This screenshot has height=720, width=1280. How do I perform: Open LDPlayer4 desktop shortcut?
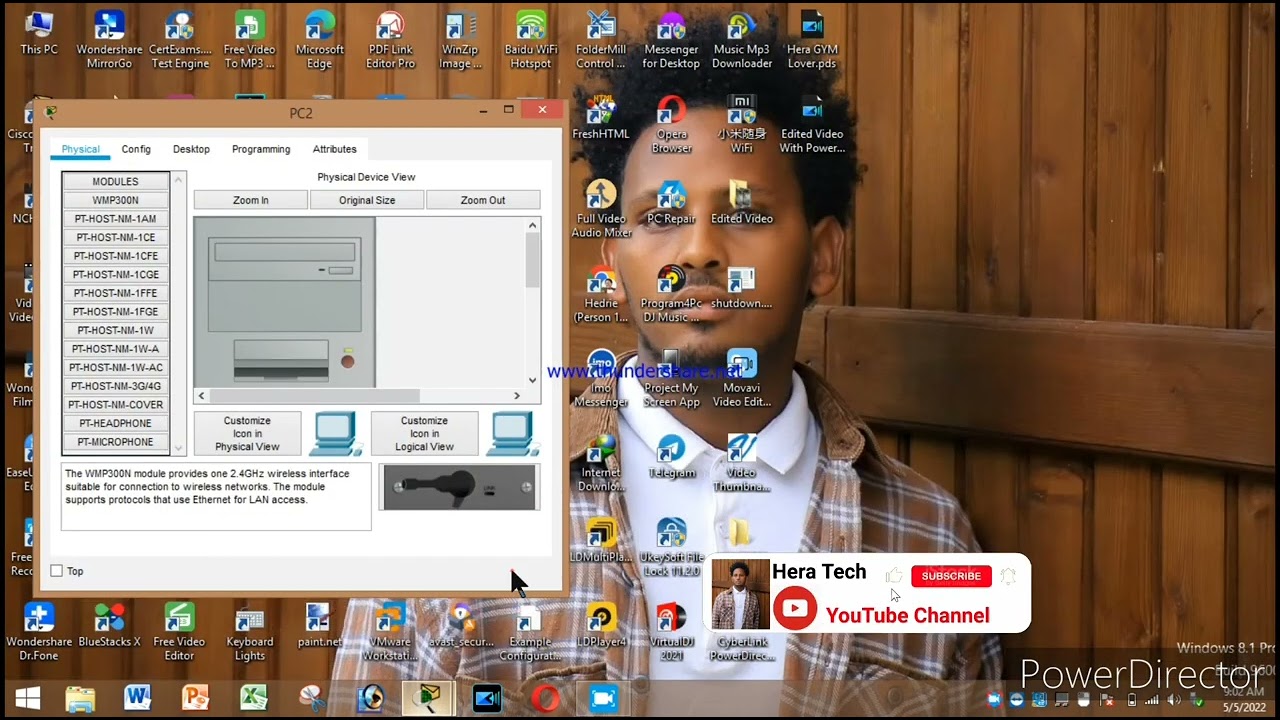click(601, 625)
